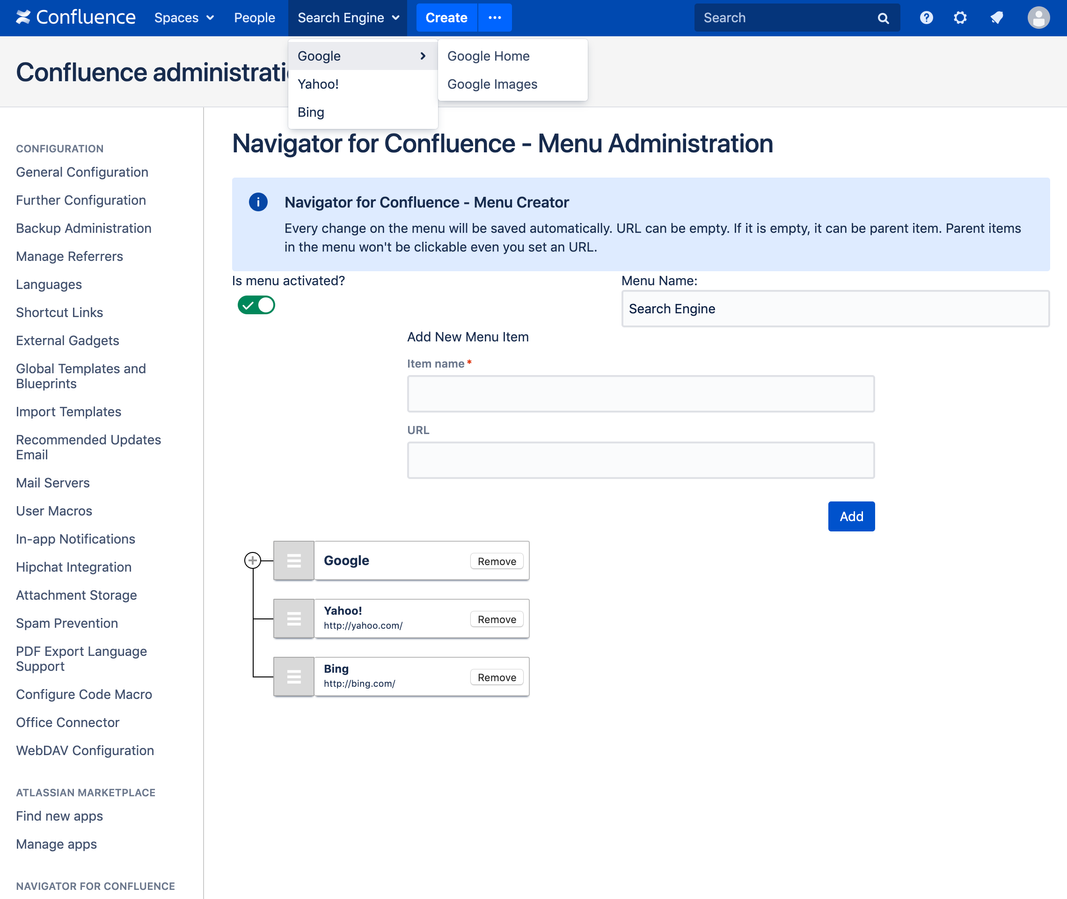Open the Search Engine menu dropdown
The height and width of the screenshot is (899, 1067).
click(348, 18)
